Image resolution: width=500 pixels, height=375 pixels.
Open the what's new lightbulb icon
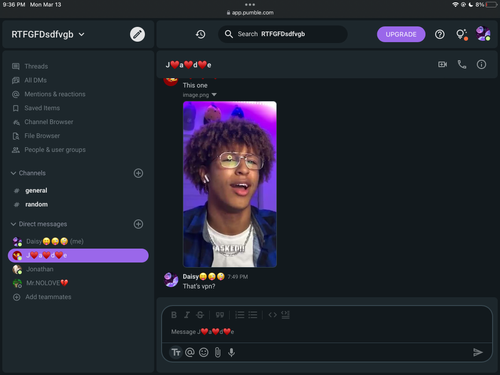click(x=462, y=34)
